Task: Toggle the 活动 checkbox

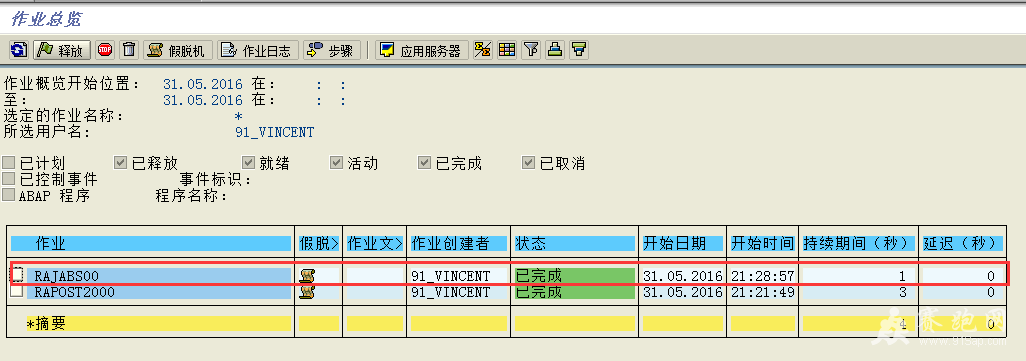Action: pyautogui.click(x=336, y=162)
